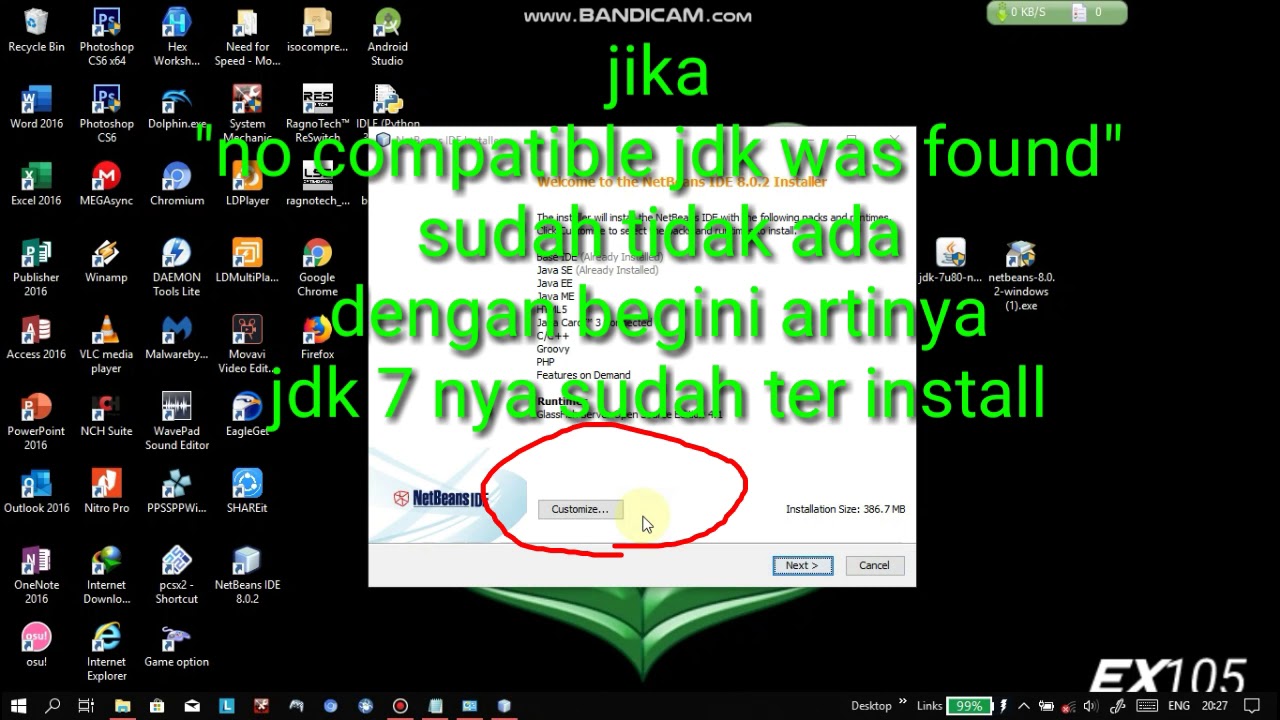Select DAEMON Tools Lite icon
The height and width of the screenshot is (720, 1280).
pos(177,268)
